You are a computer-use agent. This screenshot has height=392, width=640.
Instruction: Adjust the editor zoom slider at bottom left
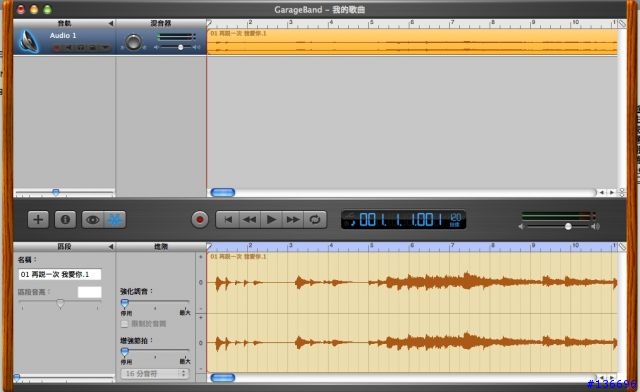[17, 378]
